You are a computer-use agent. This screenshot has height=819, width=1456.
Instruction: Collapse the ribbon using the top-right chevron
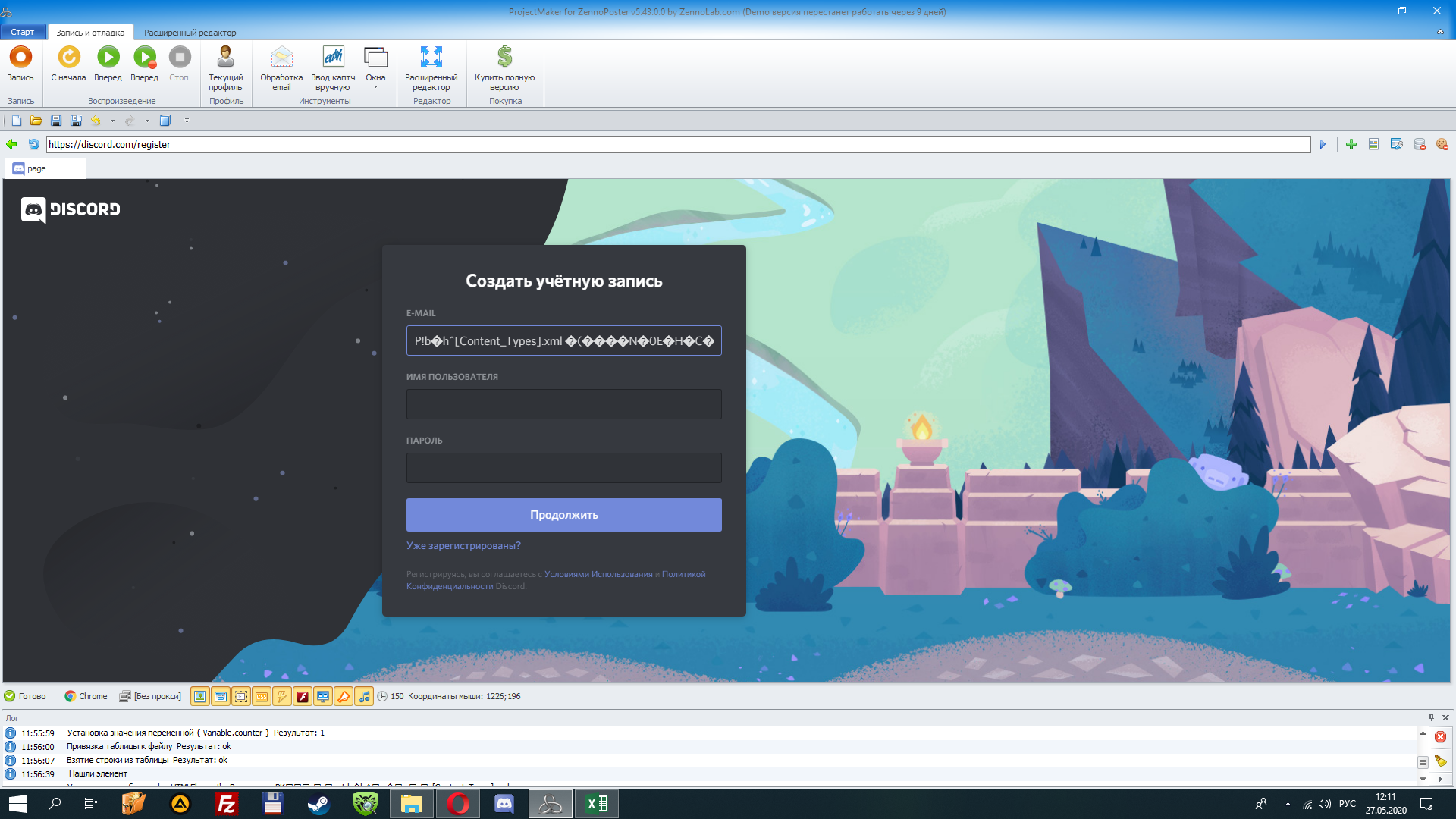click(1440, 32)
